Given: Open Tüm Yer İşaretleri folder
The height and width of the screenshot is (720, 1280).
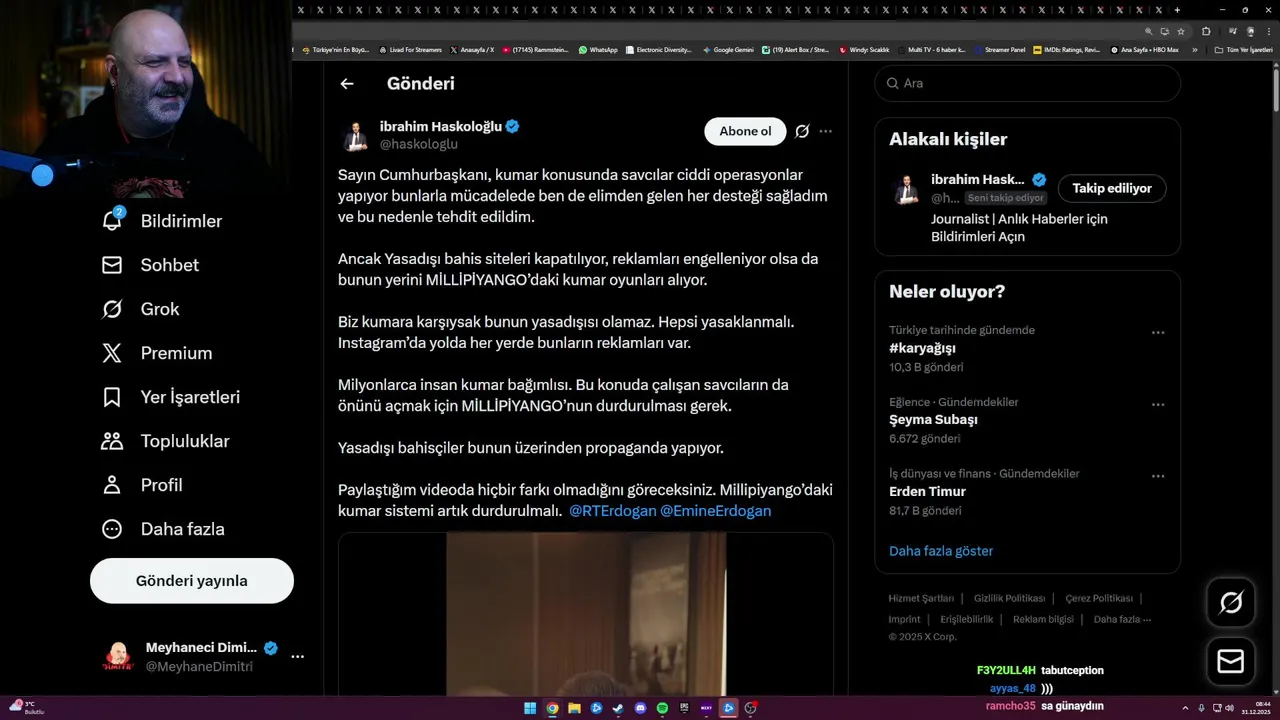Looking at the screenshot, I should 1244,49.
